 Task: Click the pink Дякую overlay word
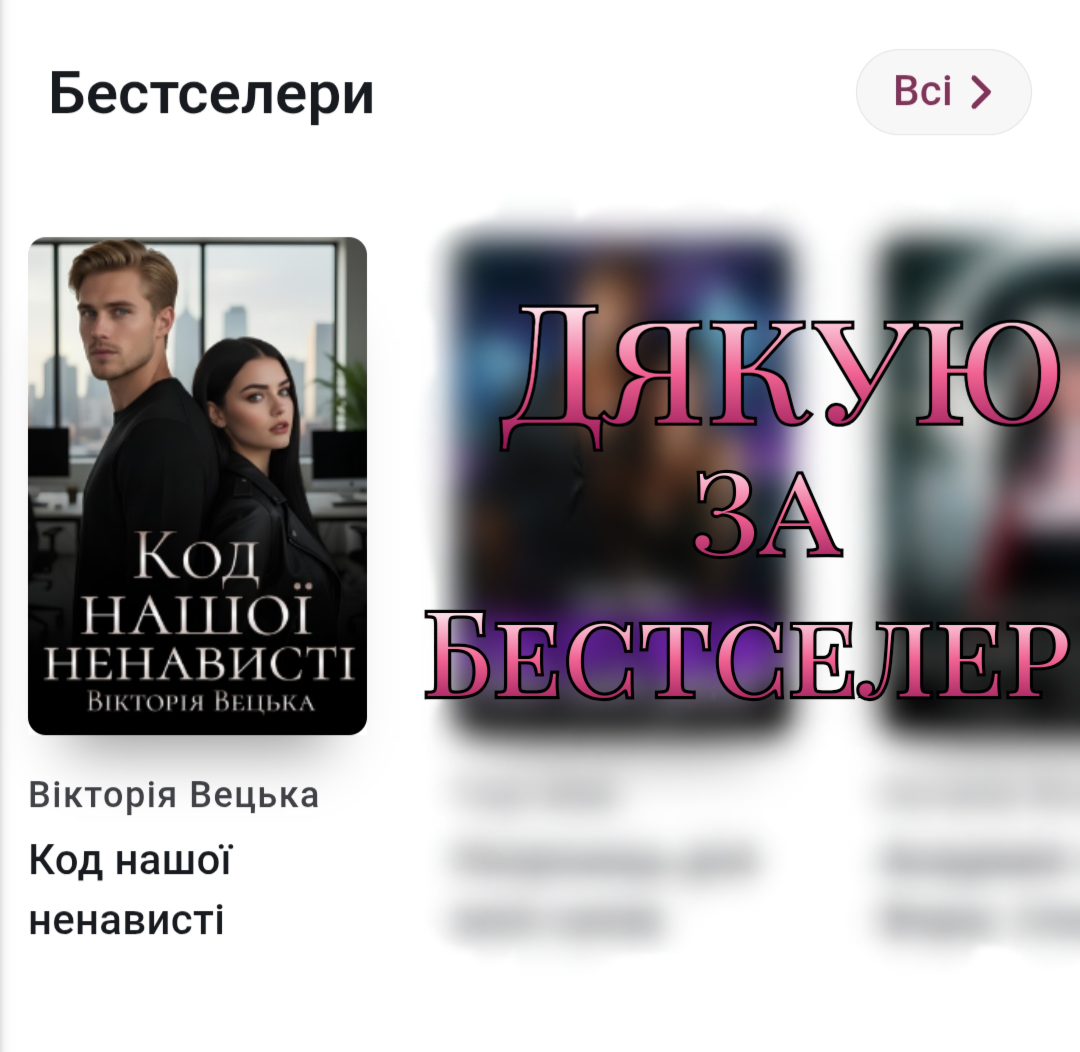point(778,375)
